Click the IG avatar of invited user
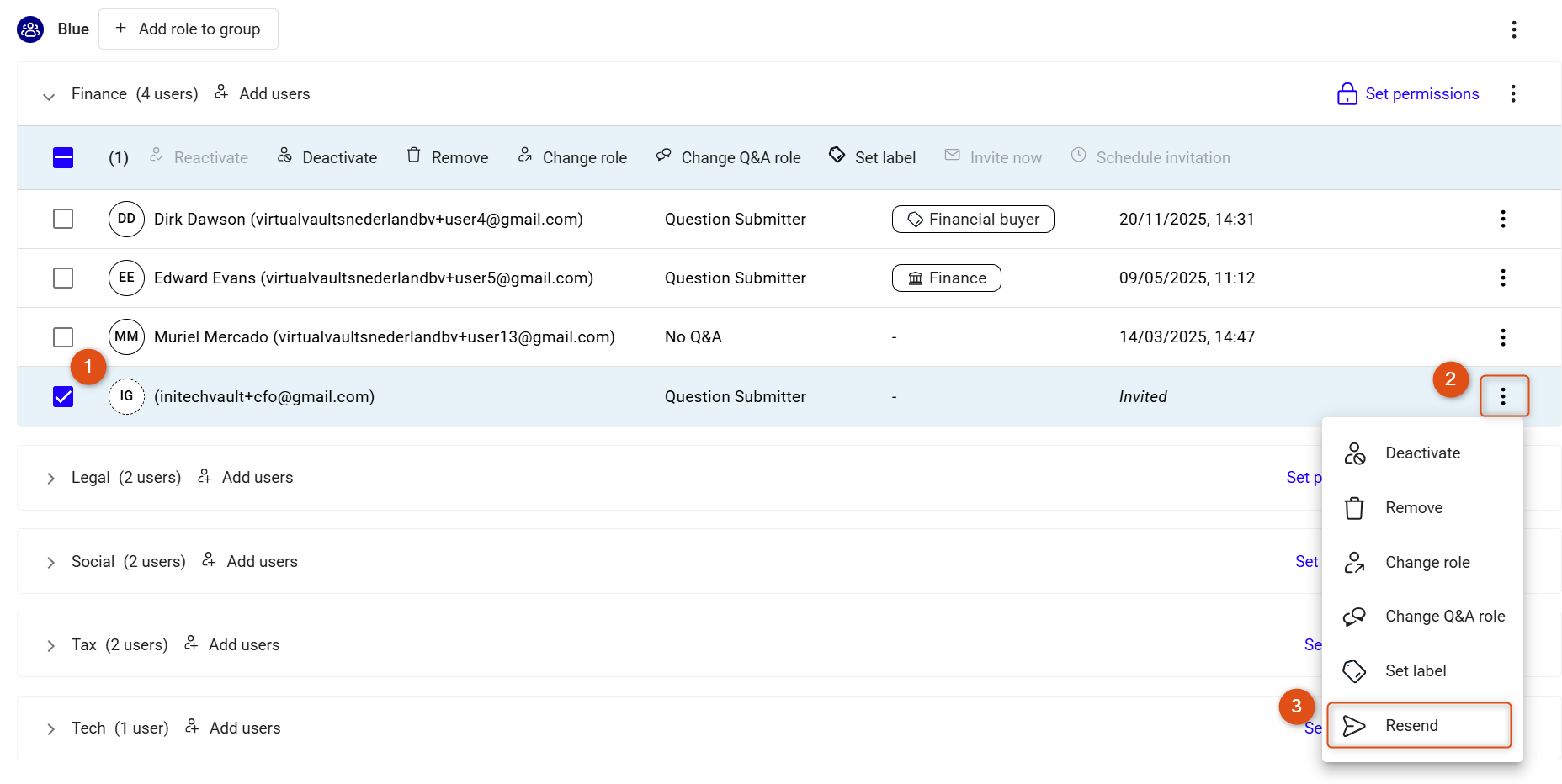The image size is (1562, 784). click(126, 396)
